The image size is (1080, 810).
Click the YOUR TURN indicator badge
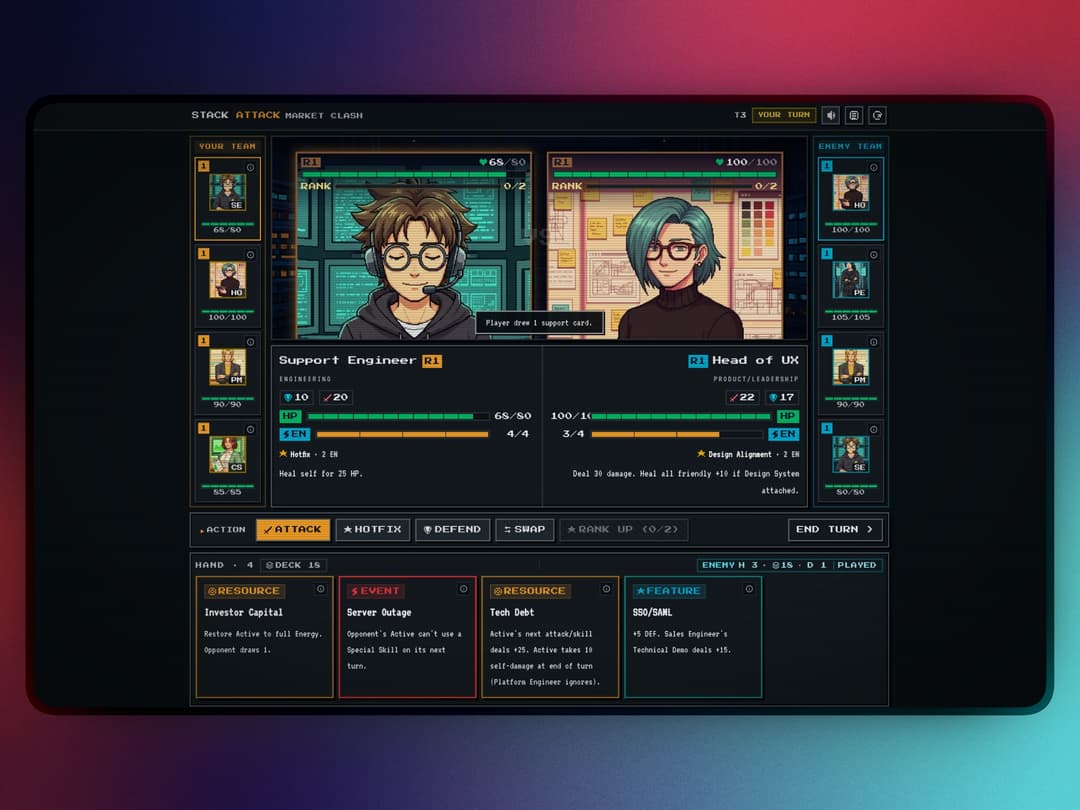(784, 115)
